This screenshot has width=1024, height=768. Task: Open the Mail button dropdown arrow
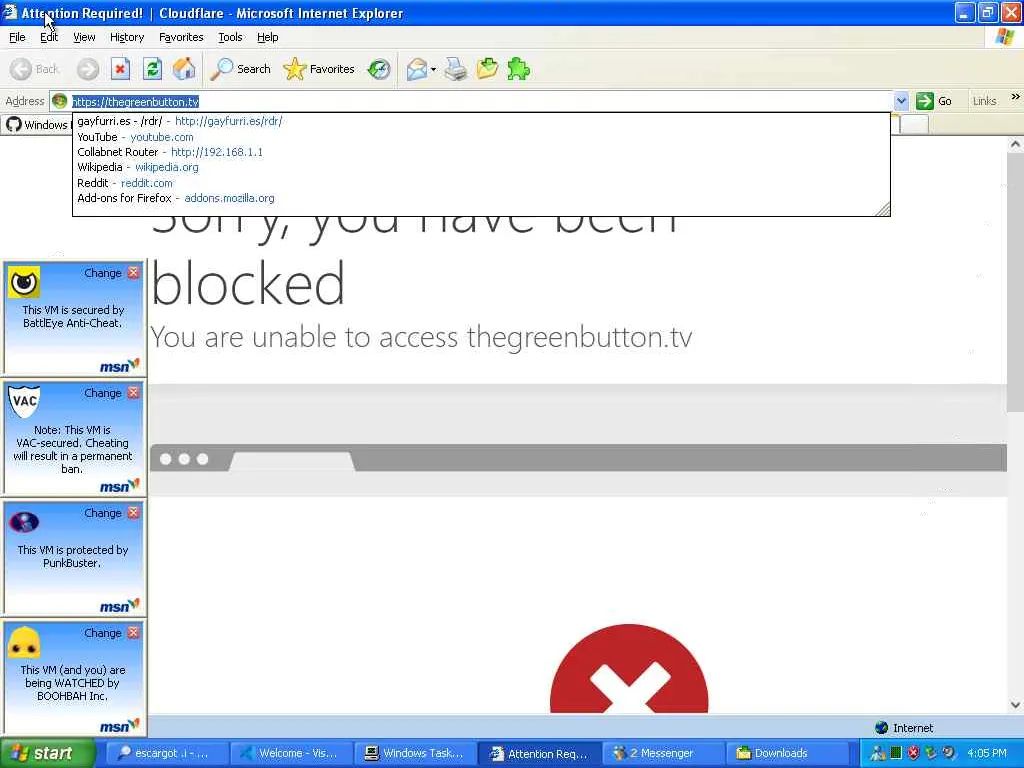tap(434, 69)
